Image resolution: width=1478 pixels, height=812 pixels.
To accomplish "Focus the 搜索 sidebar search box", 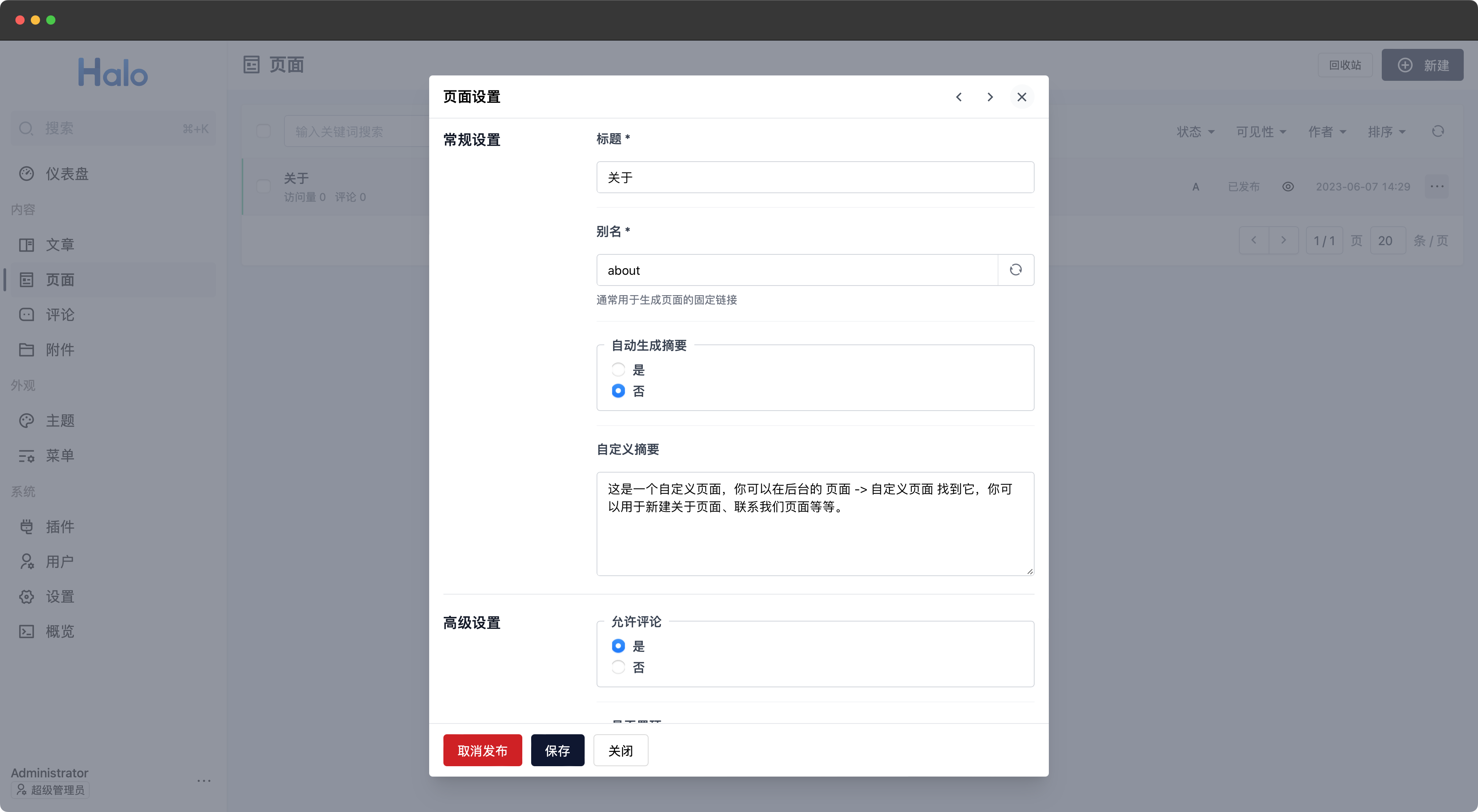I will click(x=113, y=129).
